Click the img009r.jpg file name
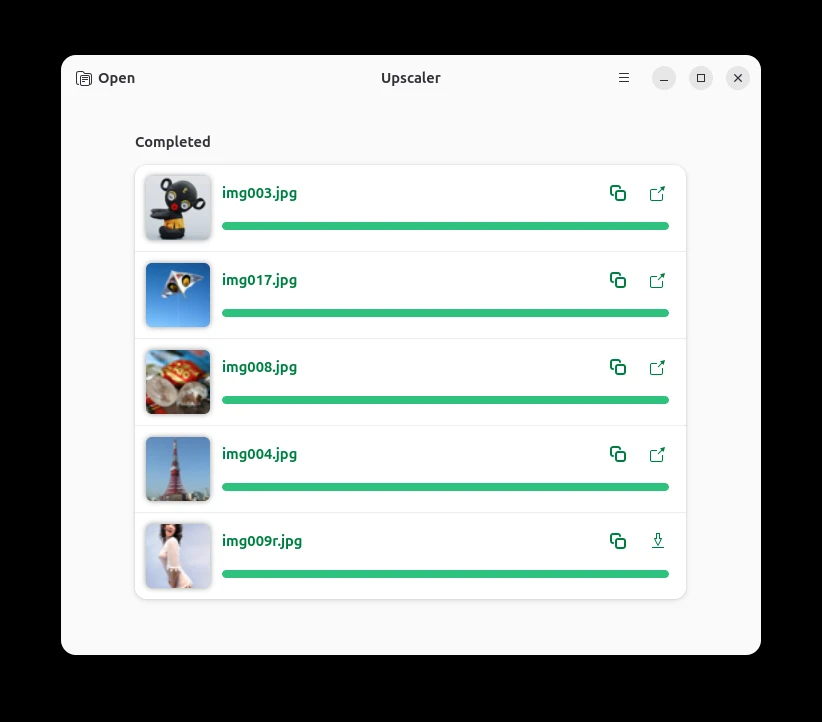Viewport: 822px width, 722px height. click(x=262, y=541)
